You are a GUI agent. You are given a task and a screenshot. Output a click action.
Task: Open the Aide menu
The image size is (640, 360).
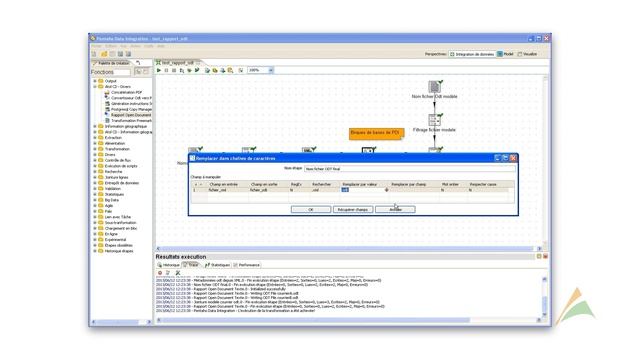click(161, 46)
